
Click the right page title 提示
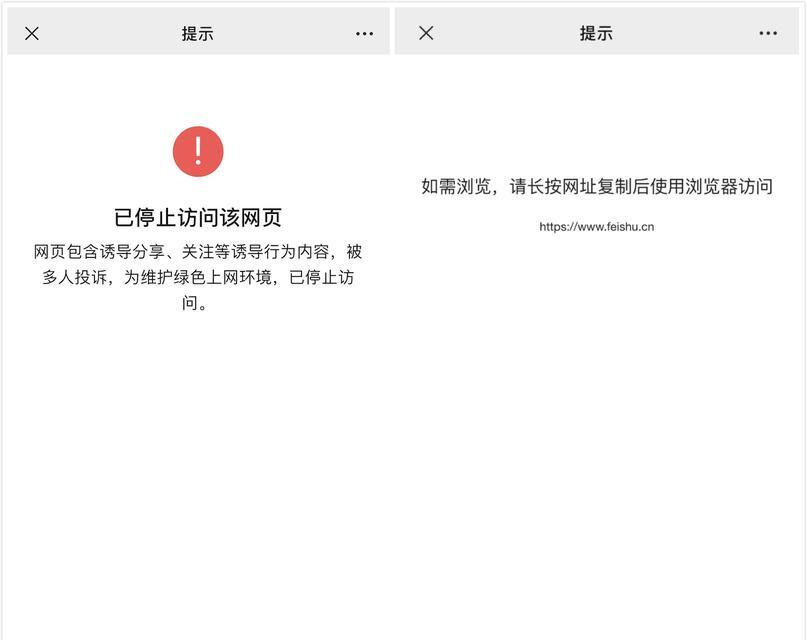click(x=596, y=33)
